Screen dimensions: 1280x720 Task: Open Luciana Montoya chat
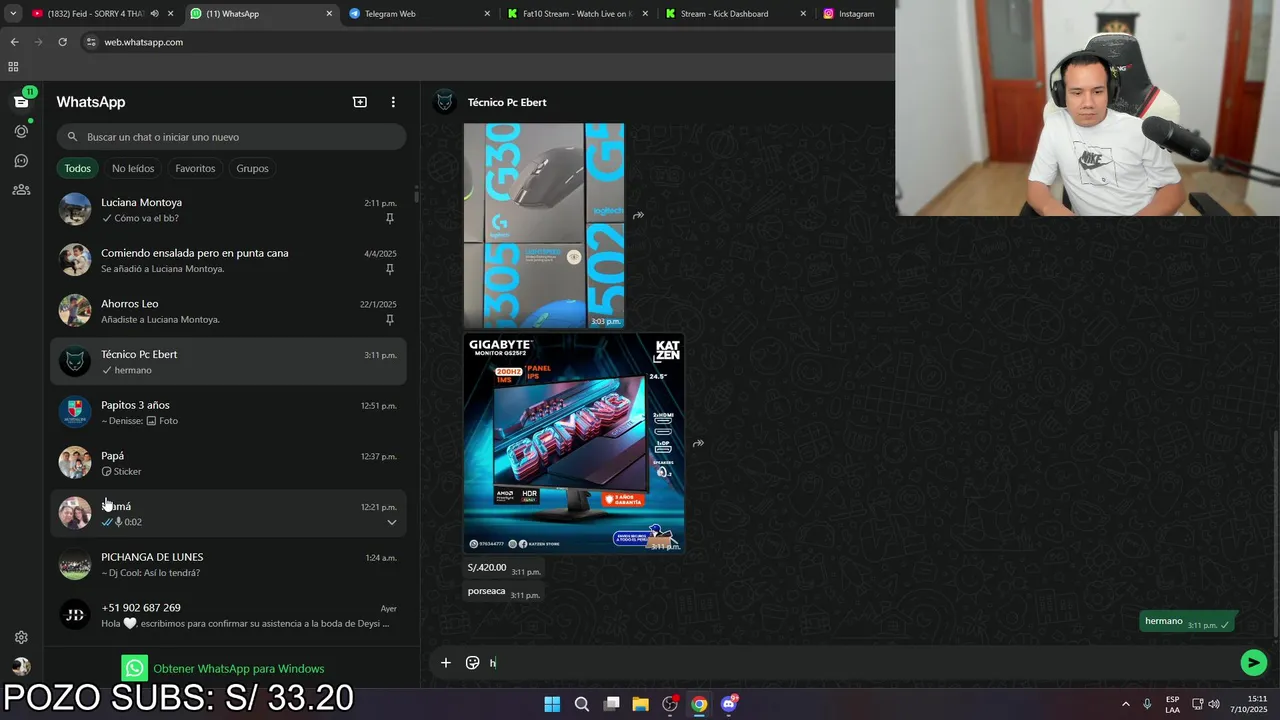coord(228,210)
